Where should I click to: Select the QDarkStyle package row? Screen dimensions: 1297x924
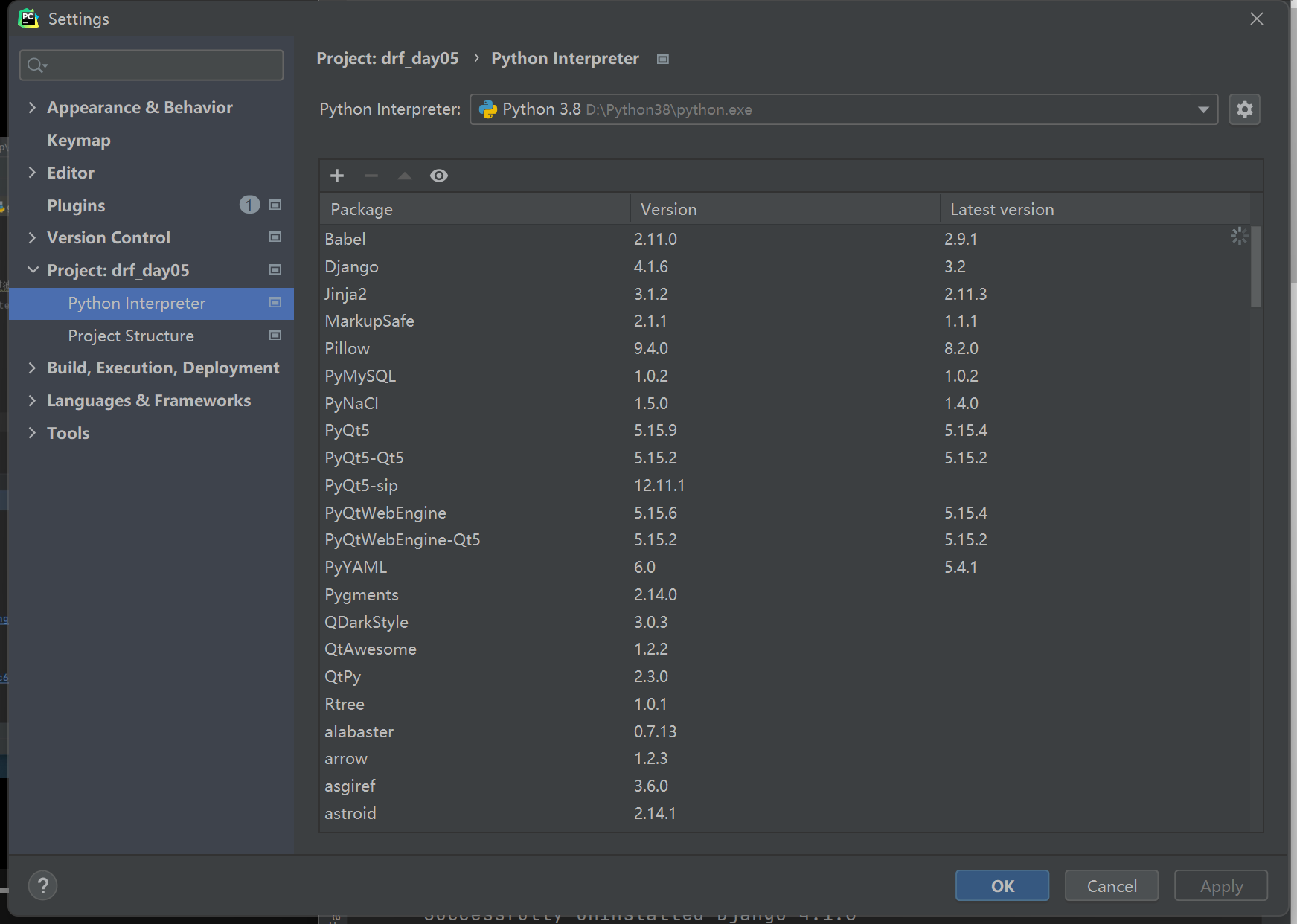click(785, 622)
